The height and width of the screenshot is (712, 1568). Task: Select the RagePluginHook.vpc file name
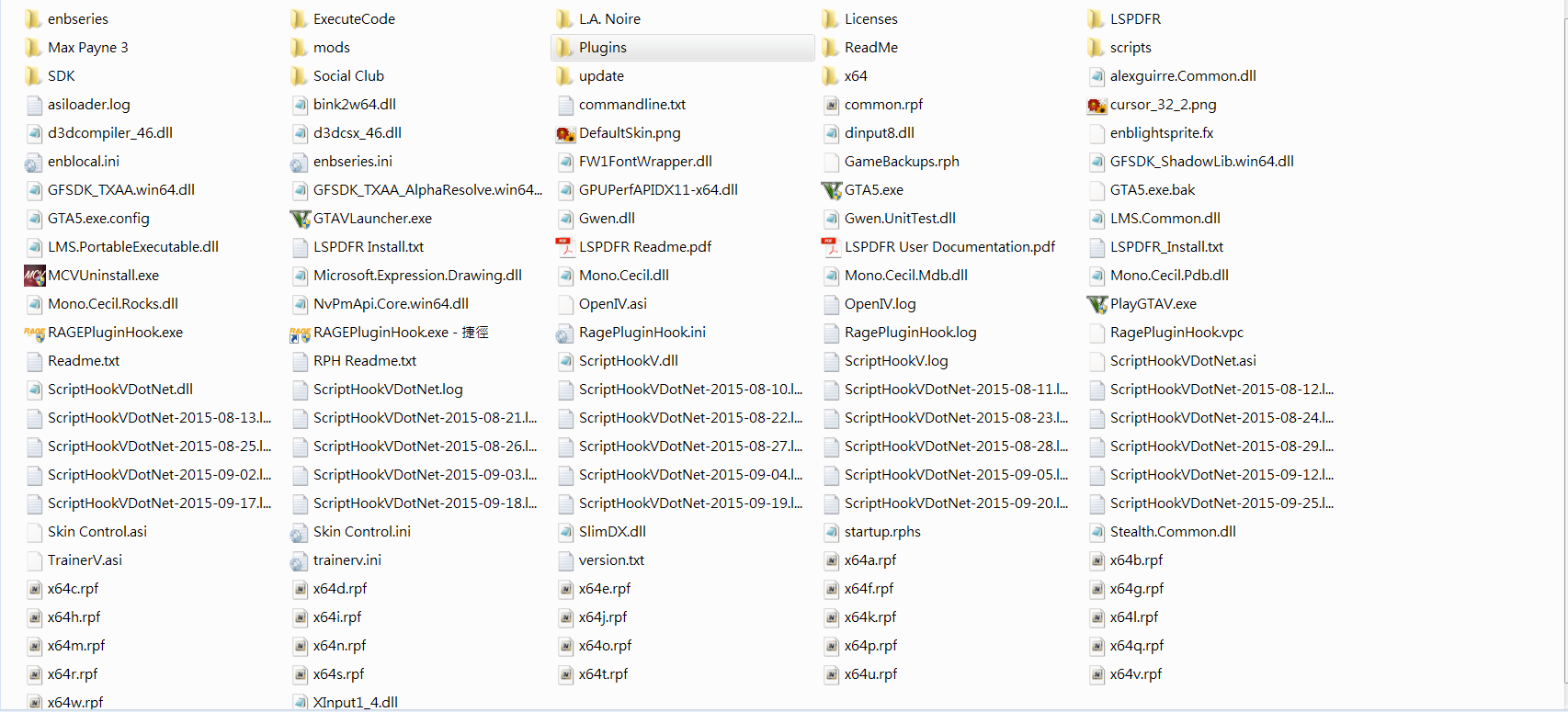[1176, 333]
